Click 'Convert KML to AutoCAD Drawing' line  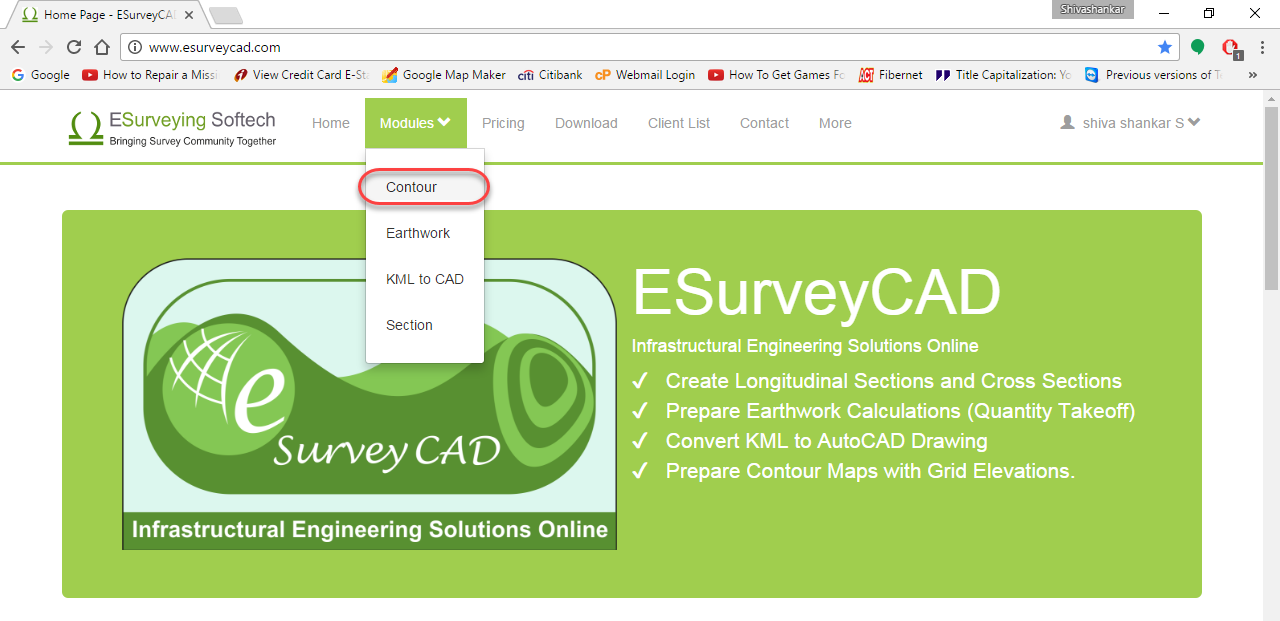[x=826, y=441]
